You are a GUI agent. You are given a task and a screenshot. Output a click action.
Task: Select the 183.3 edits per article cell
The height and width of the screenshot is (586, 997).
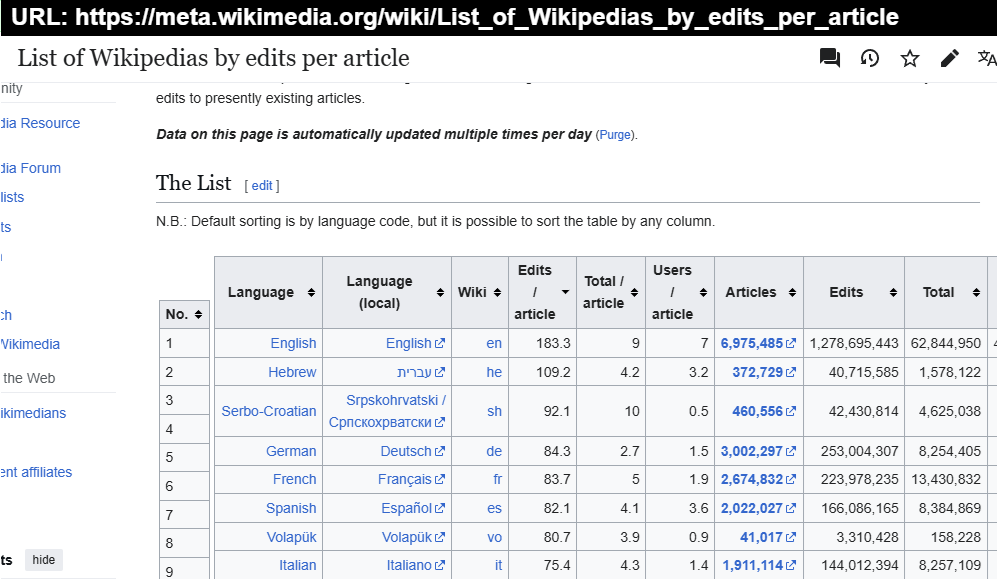tap(542, 343)
